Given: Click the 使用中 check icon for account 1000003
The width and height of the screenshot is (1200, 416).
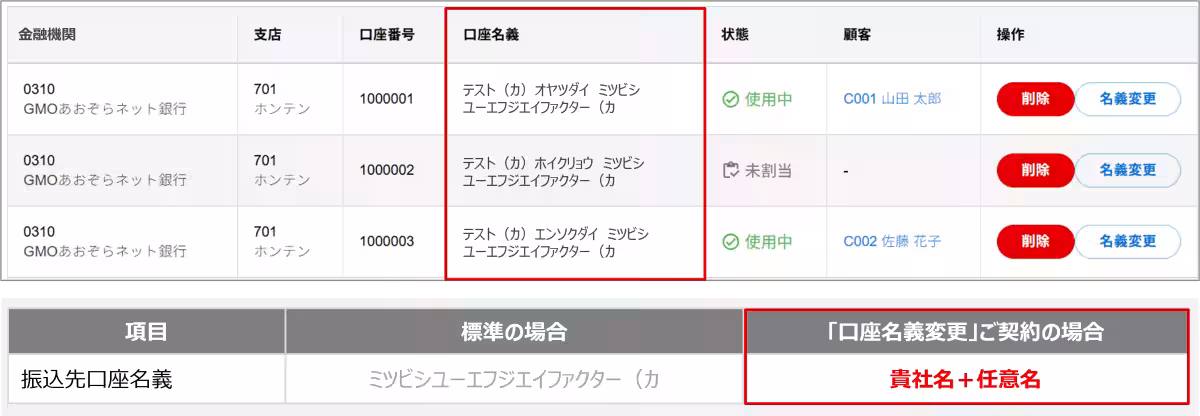Looking at the screenshot, I should tap(731, 241).
